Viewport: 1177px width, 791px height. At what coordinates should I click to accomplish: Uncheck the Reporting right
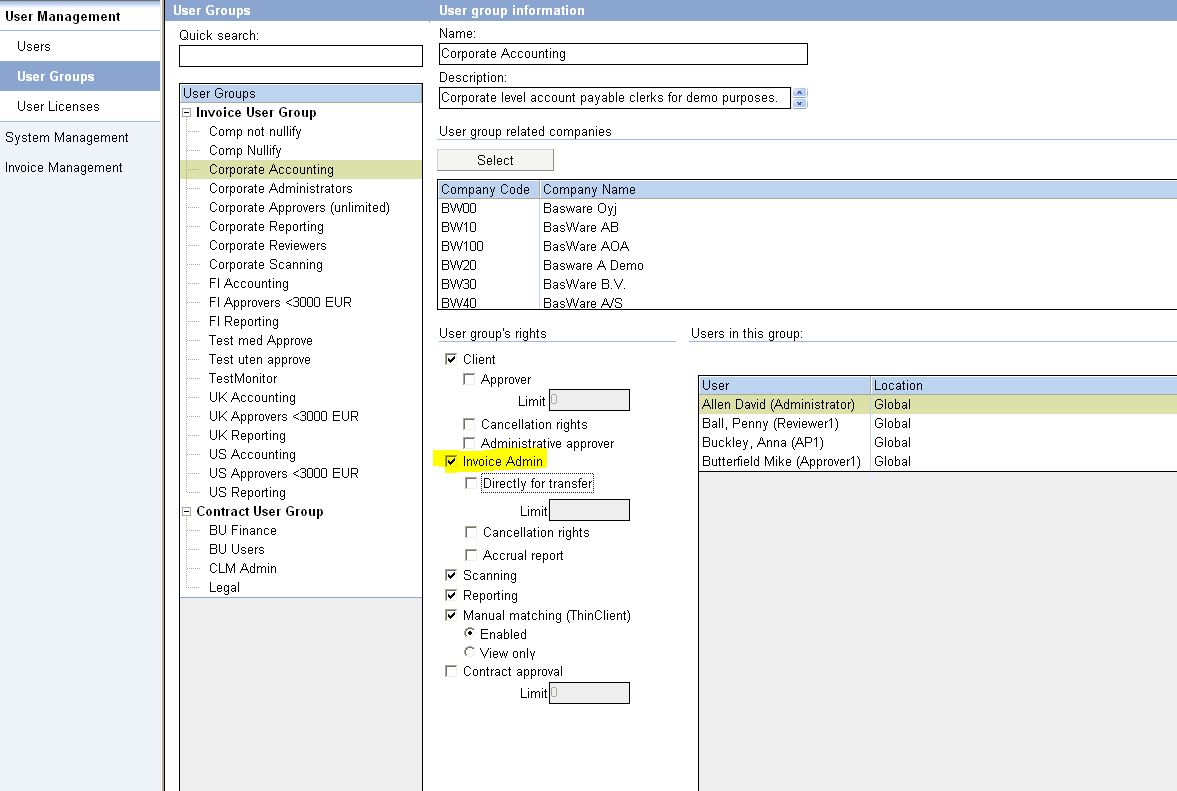(450, 595)
